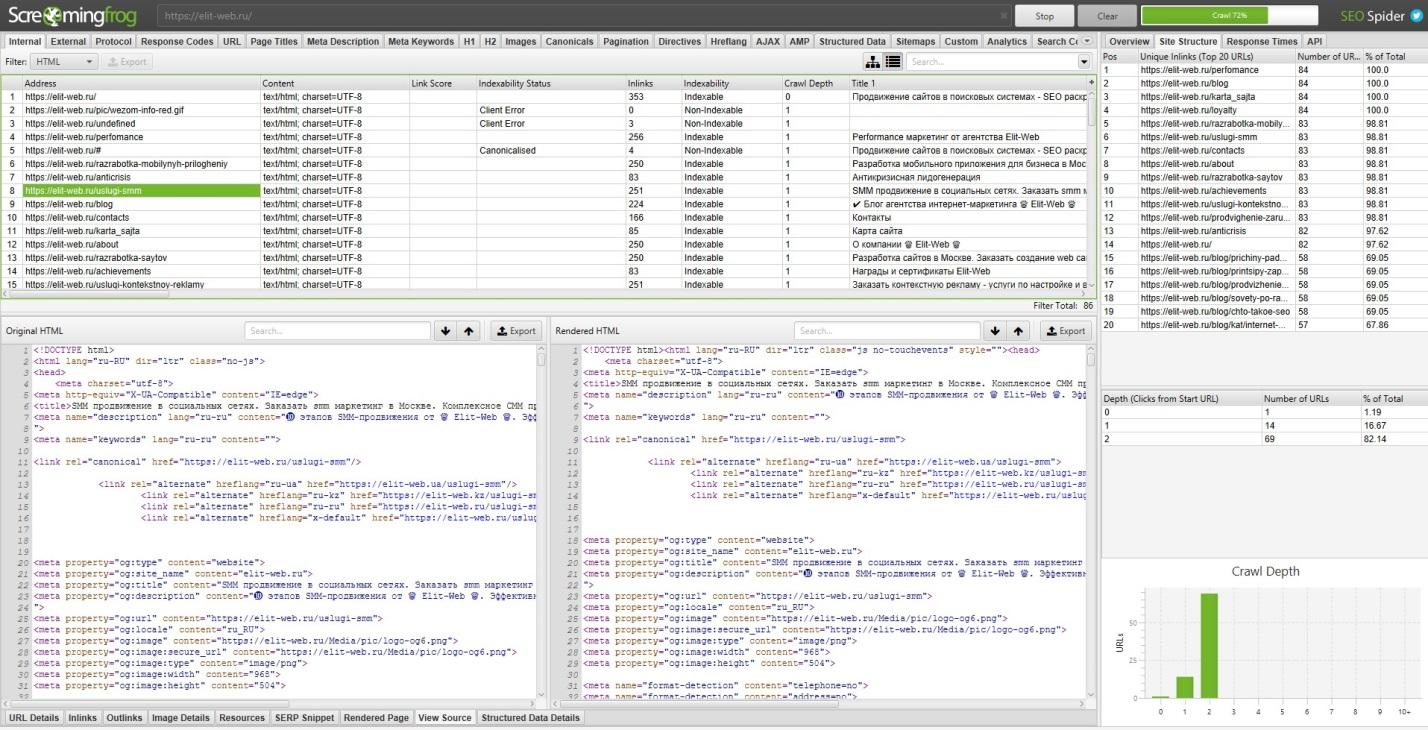Image resolution: width=1428 pixels, height=730 pixels.
Task: Sort by the Crawl Depth column header
Action: 815,83
